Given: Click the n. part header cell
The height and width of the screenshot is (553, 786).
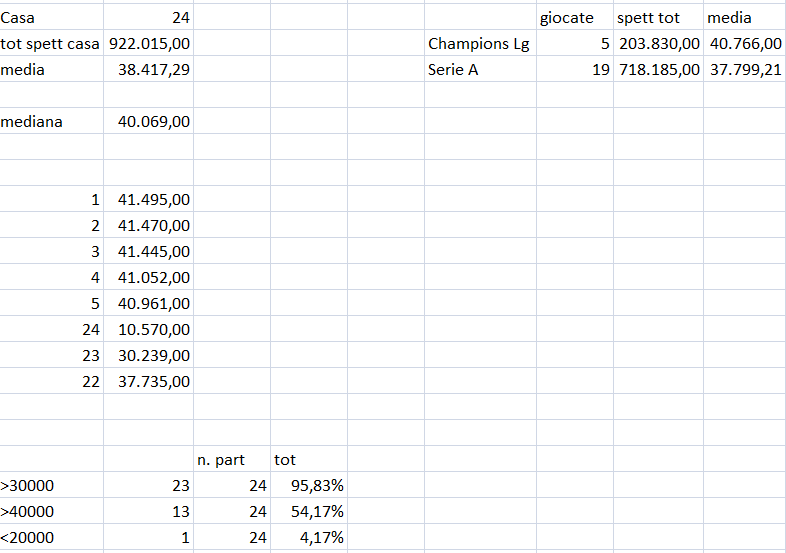Looking at the screenshot, I should [x=232, y=459].
